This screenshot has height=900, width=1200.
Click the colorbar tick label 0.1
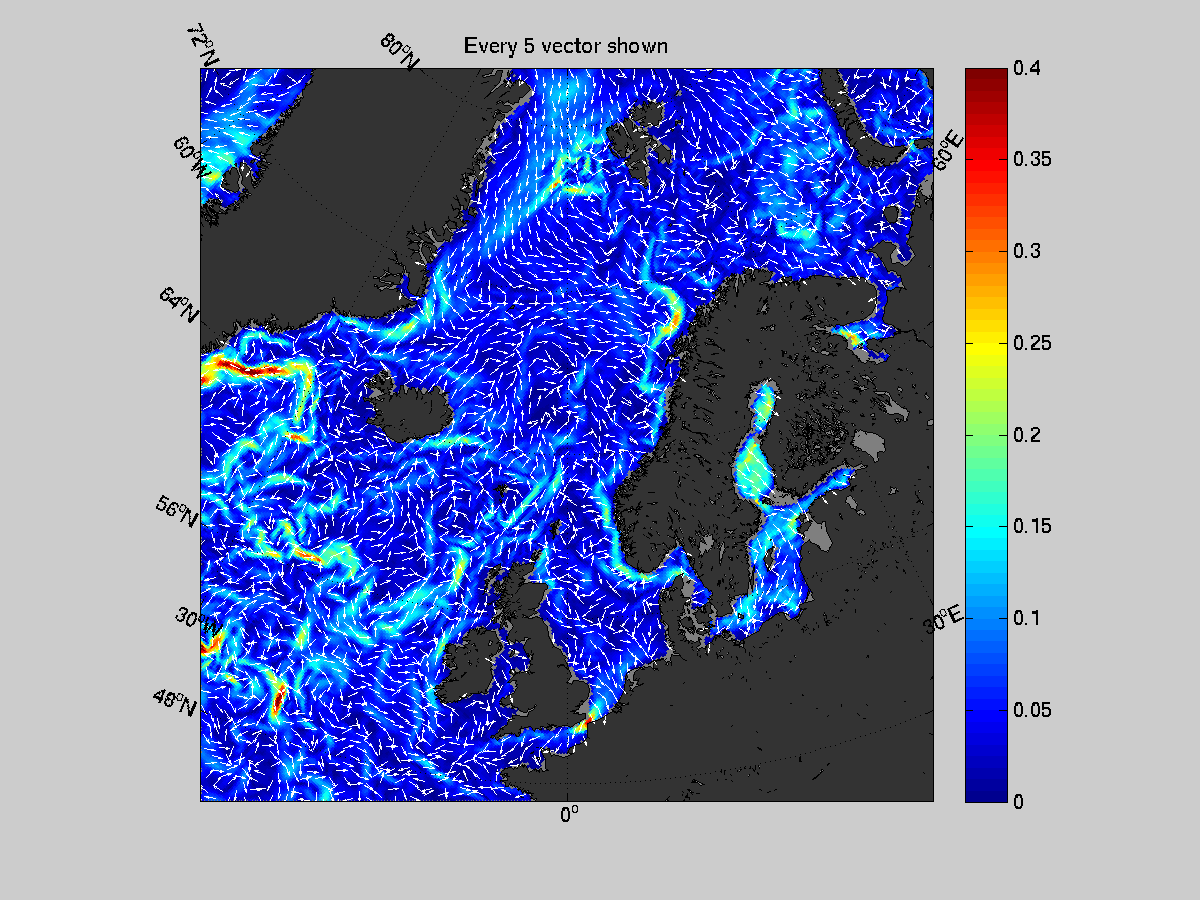click(1027, 618)
